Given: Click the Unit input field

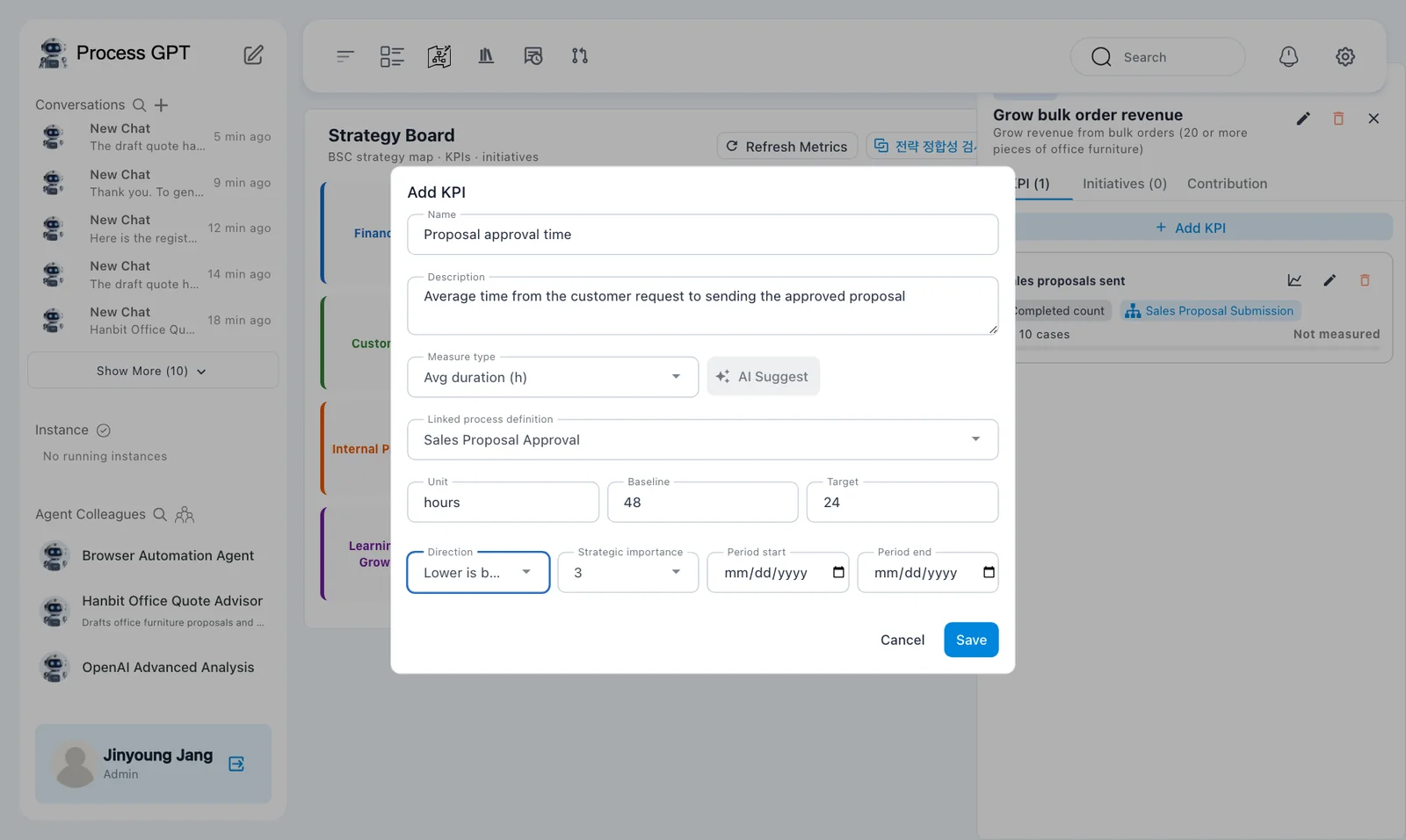Looking at the screenshot, I should (504, 503).
